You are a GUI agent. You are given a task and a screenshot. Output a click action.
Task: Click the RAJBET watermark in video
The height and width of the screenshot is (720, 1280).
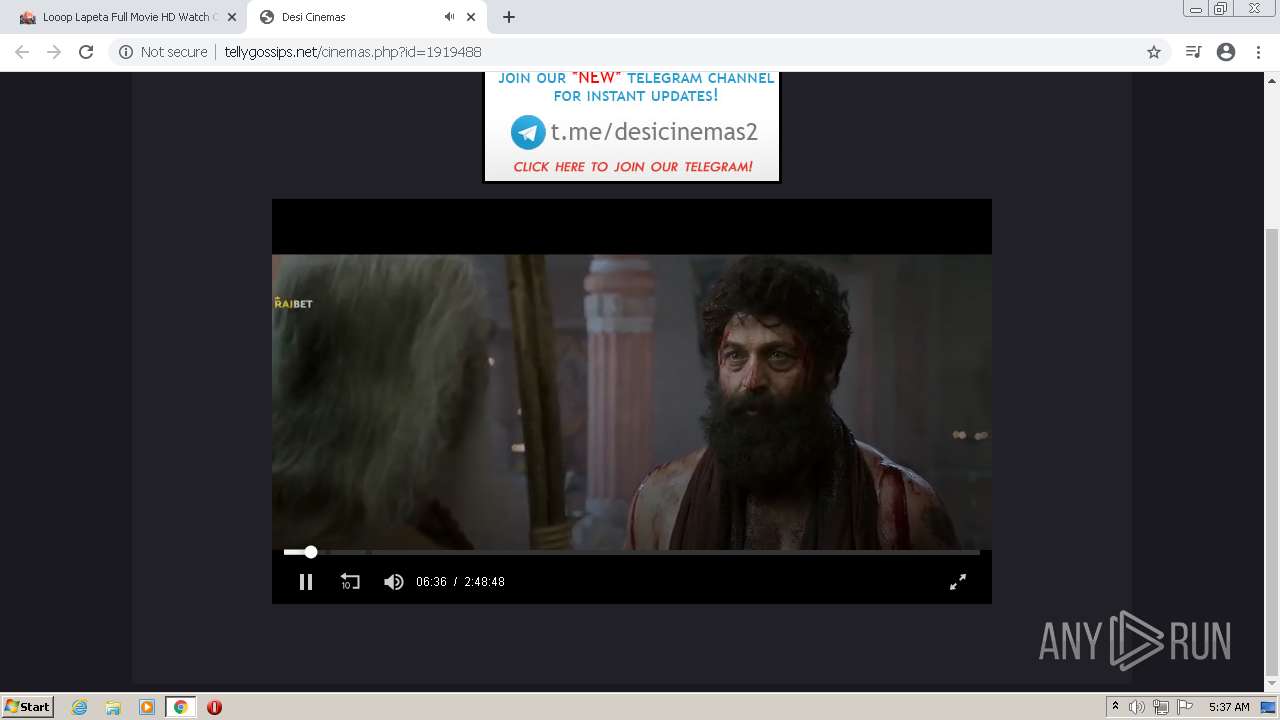(293, 304)
